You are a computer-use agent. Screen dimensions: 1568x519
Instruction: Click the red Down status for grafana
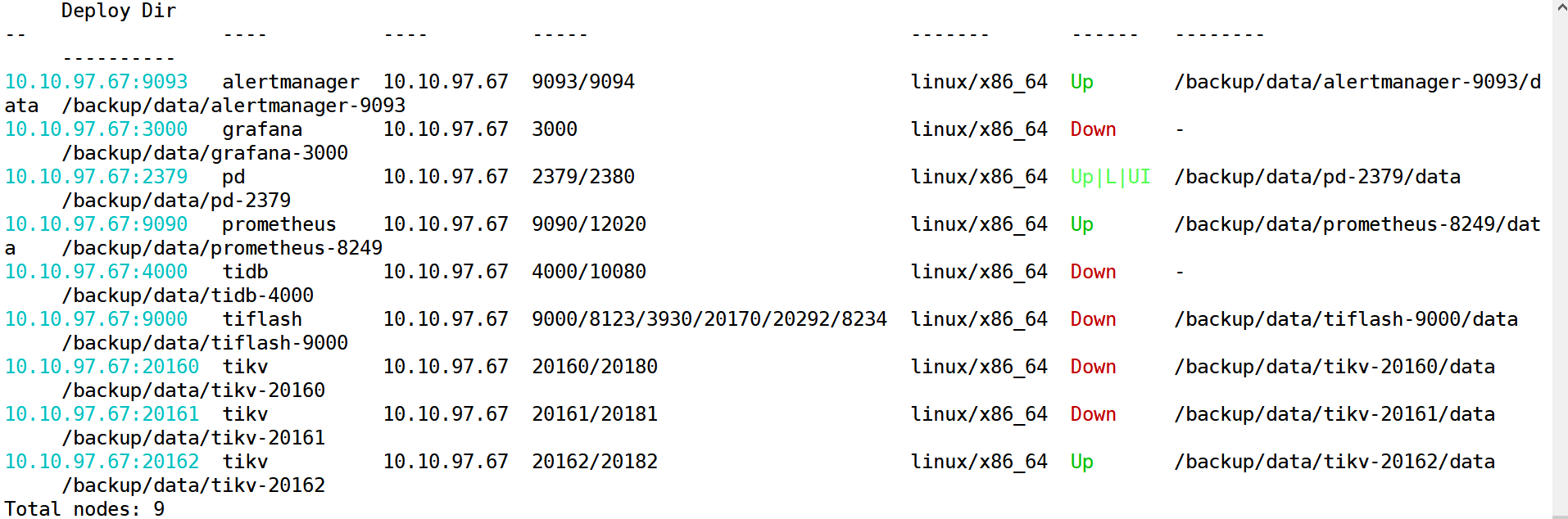tap(1094, 129)
